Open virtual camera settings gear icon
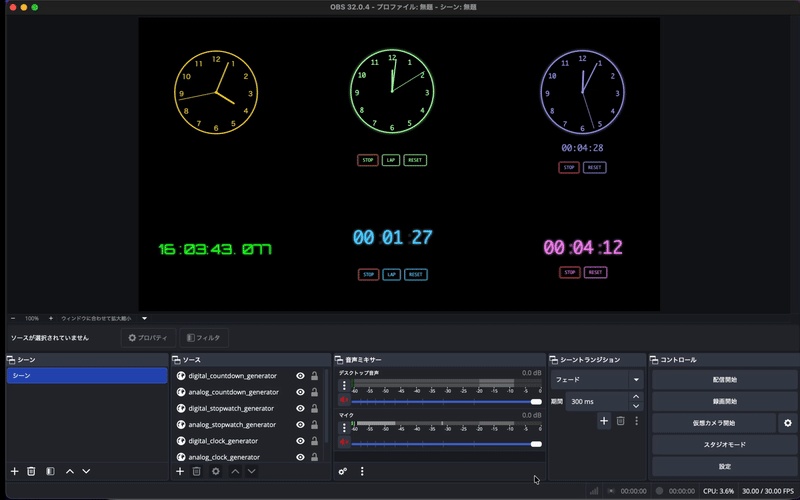Screen dimensions: 800x500 (788, 423)
